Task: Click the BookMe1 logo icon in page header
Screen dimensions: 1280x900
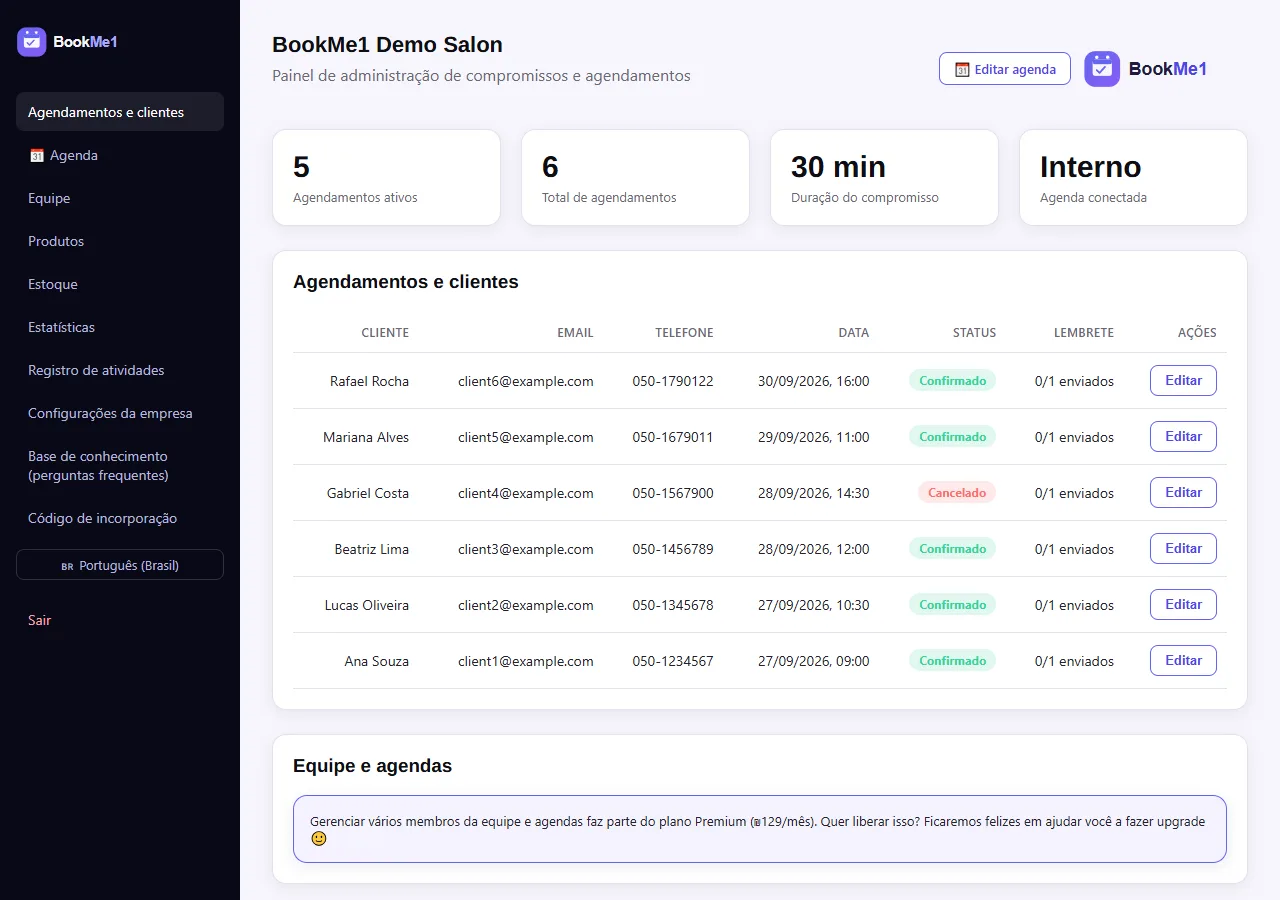Action: pos(1102,69)
